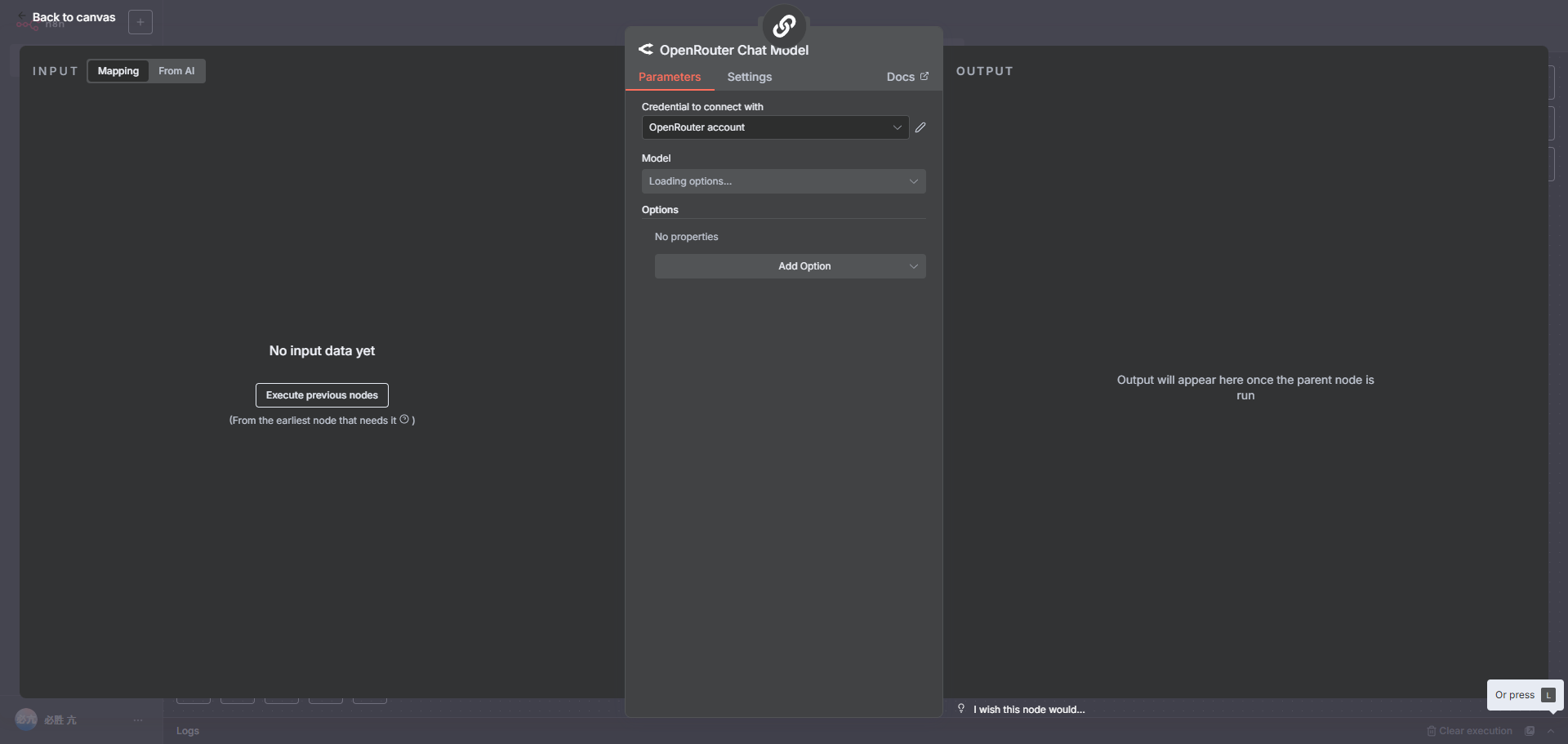Expand the Add Option dropdown

(791, 266)
